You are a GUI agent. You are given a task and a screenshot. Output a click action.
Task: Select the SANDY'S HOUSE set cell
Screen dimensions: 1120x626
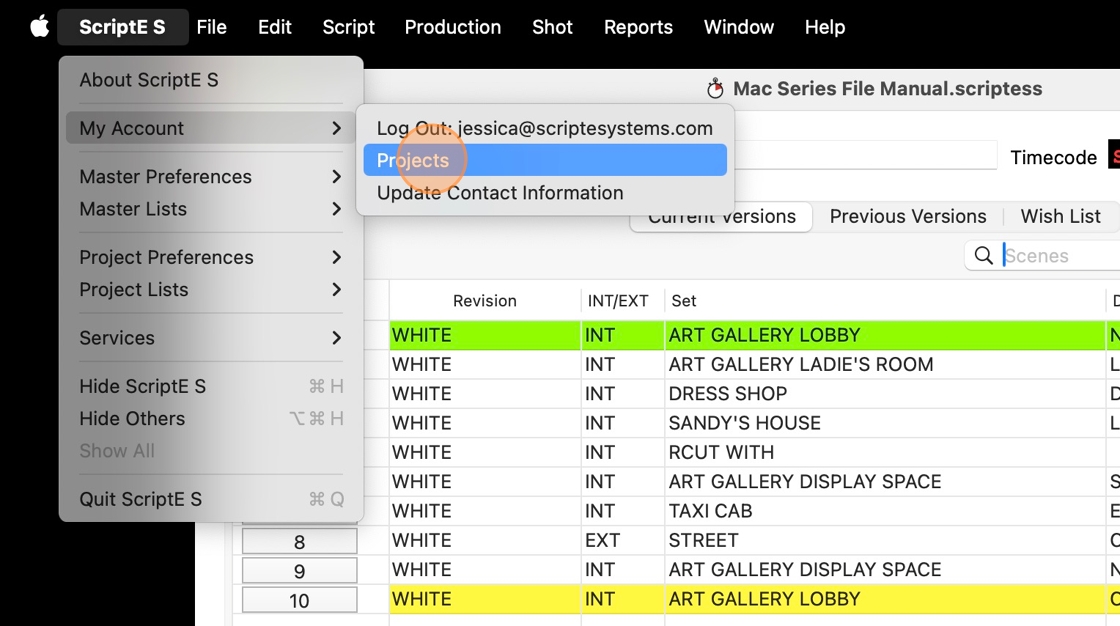coord(884,423)
